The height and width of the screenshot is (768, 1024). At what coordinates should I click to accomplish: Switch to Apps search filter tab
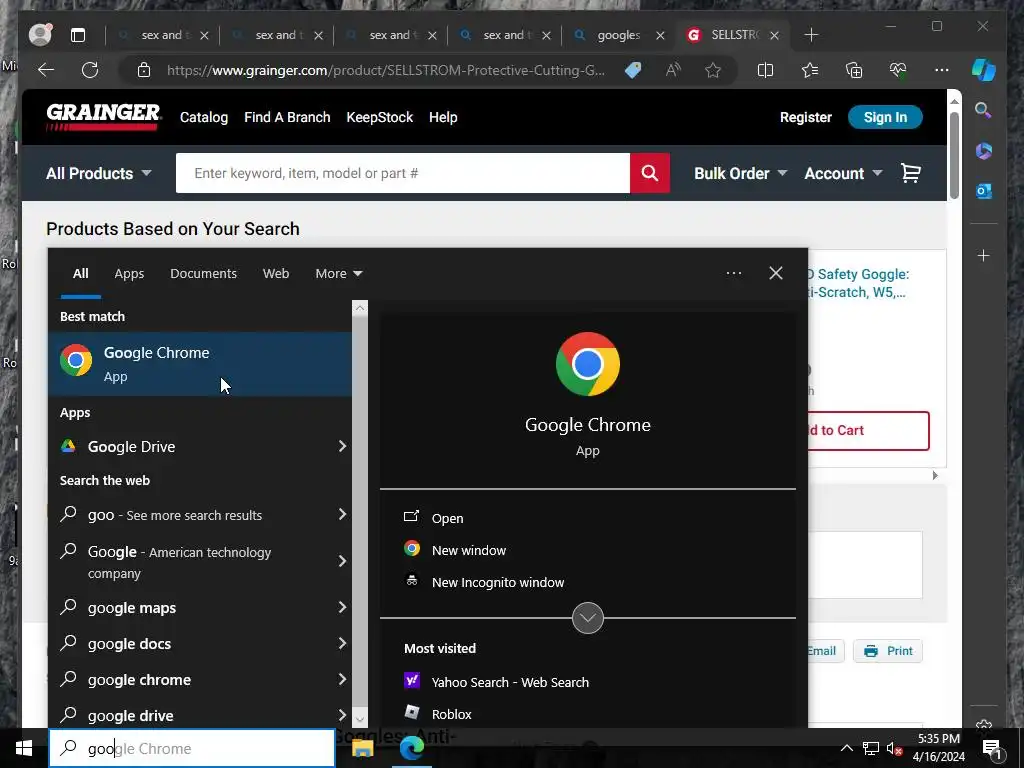129,274
